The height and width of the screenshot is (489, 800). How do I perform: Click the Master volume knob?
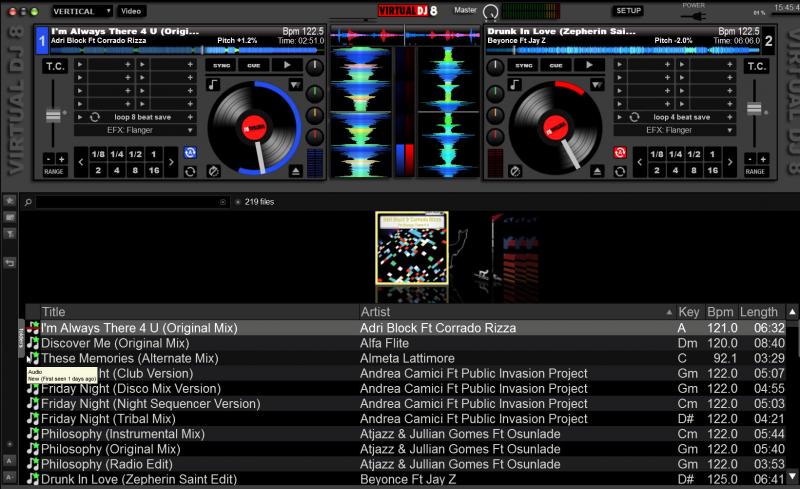(x=490, y=12)
